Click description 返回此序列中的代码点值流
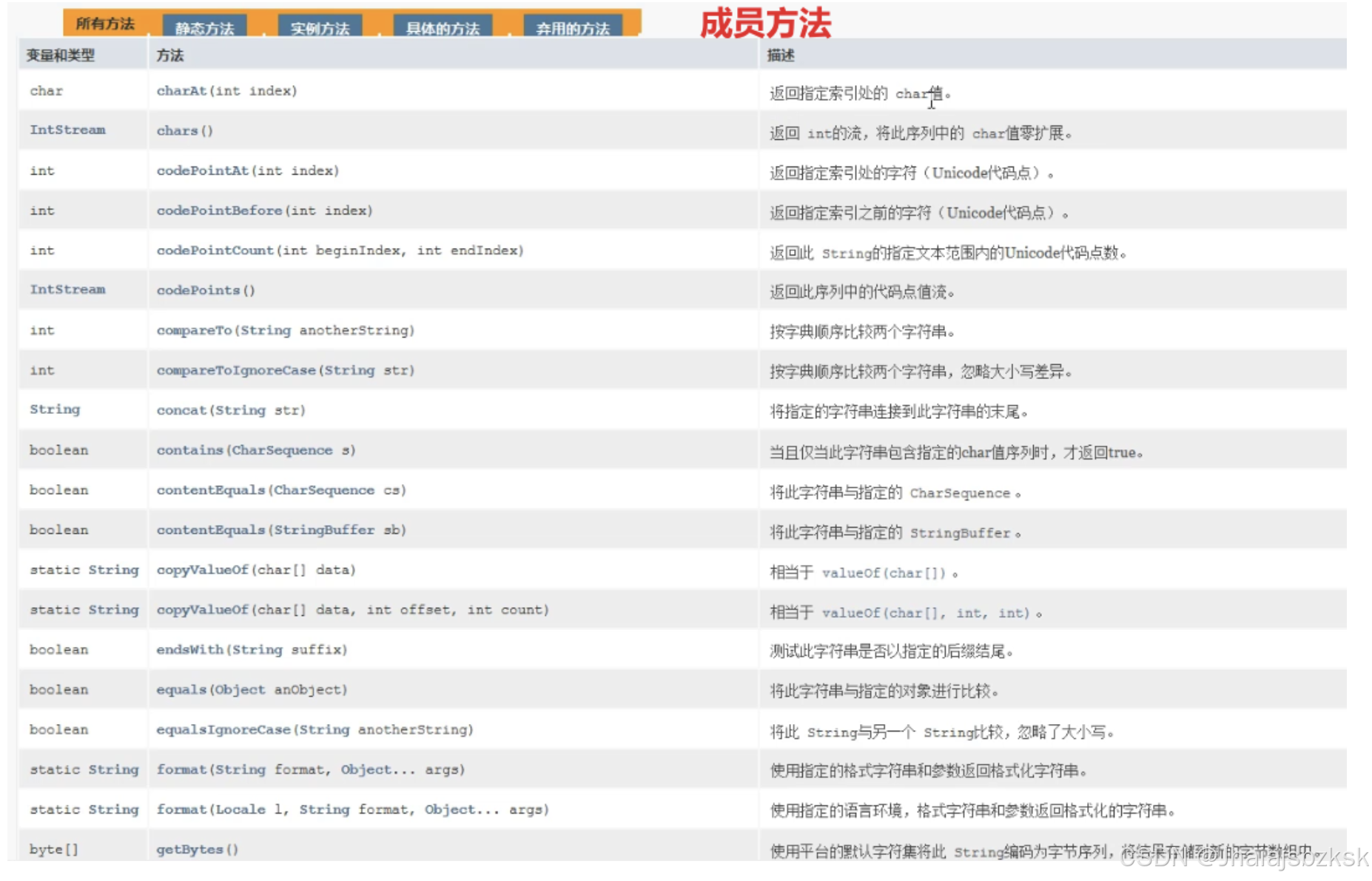1372x881 pixels. 862,292
